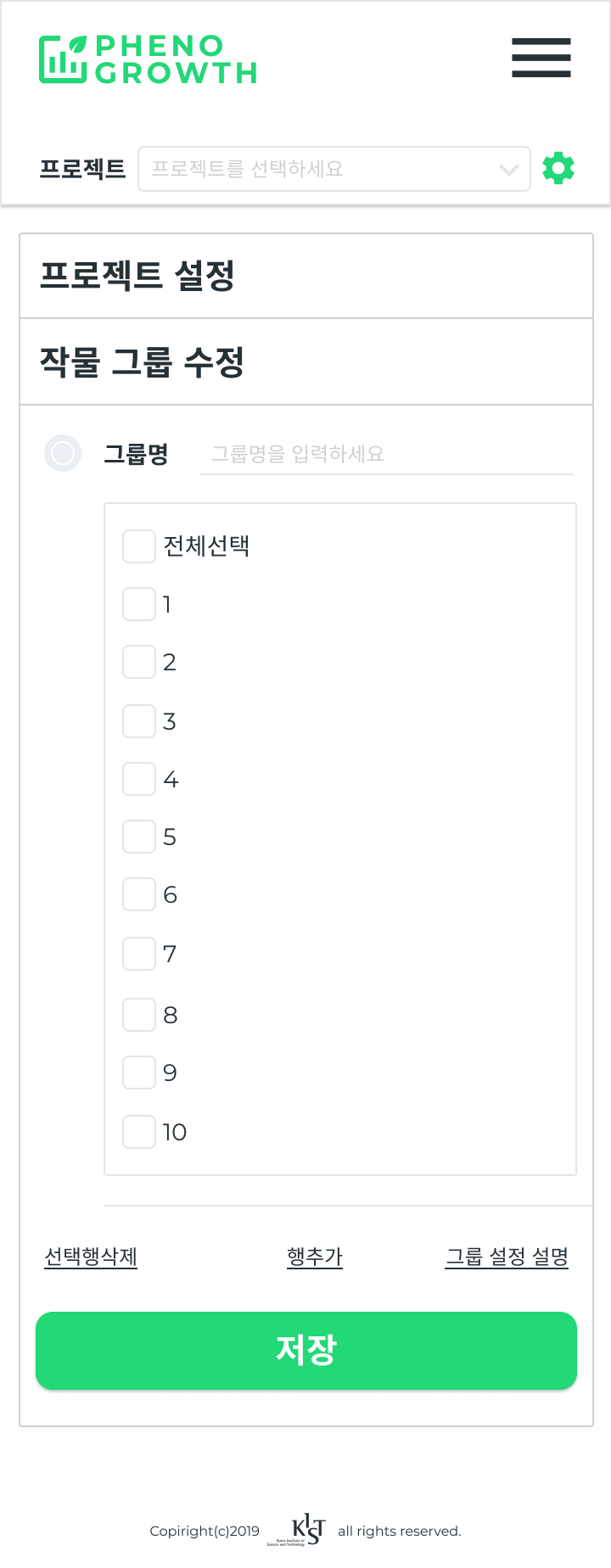Open the 그룹 설정 설명 link
Screen dimensions: 611x1568
[x=507, y=1257]
